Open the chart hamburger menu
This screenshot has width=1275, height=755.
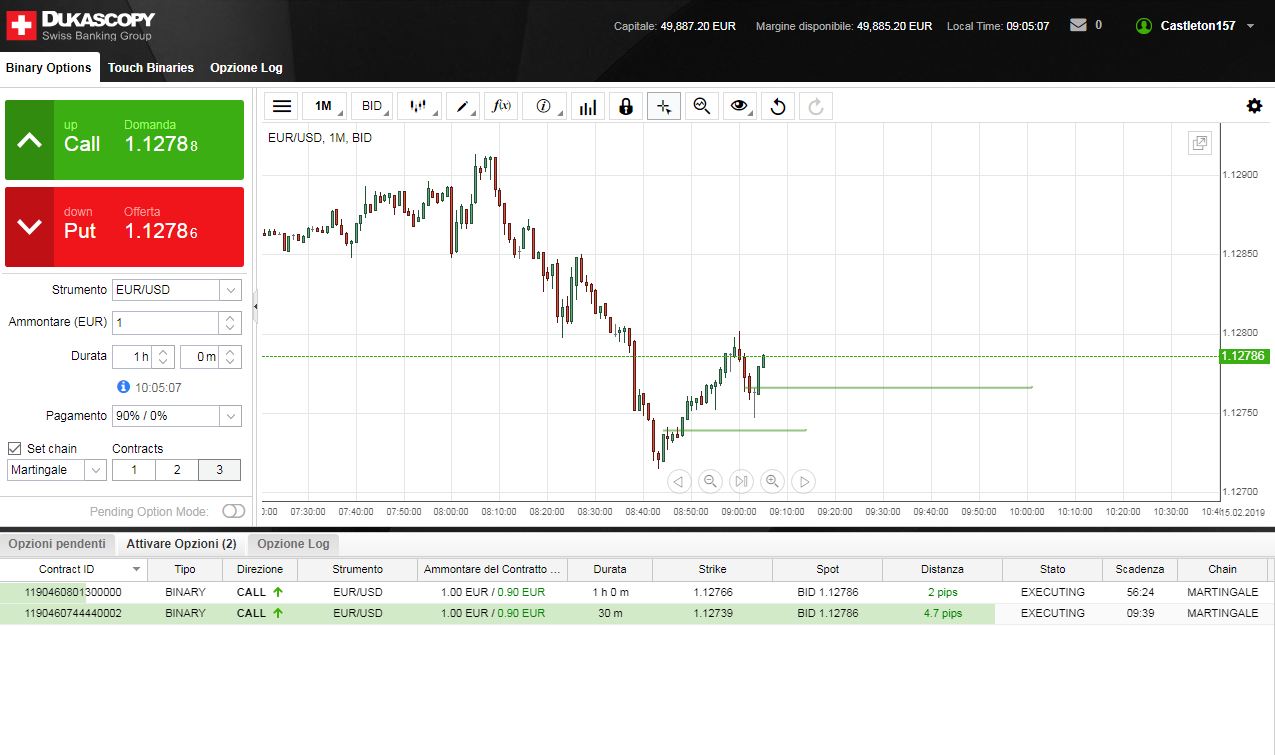pos(282,106)
